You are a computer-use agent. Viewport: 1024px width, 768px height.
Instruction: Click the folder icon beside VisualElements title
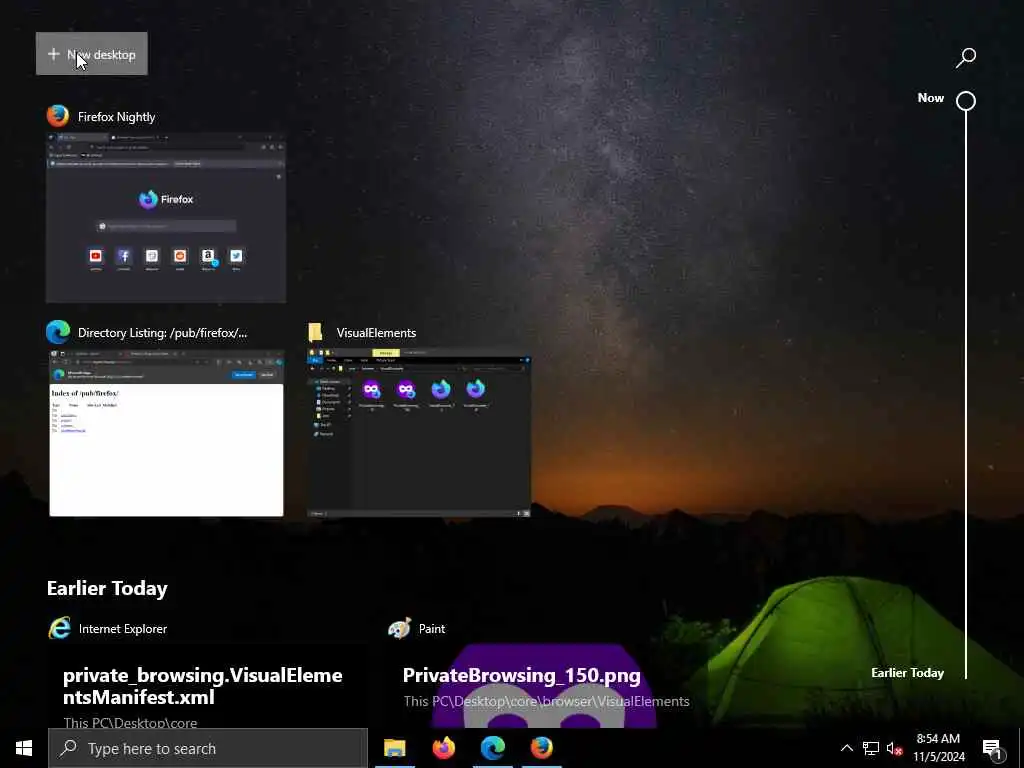point(315,332)
